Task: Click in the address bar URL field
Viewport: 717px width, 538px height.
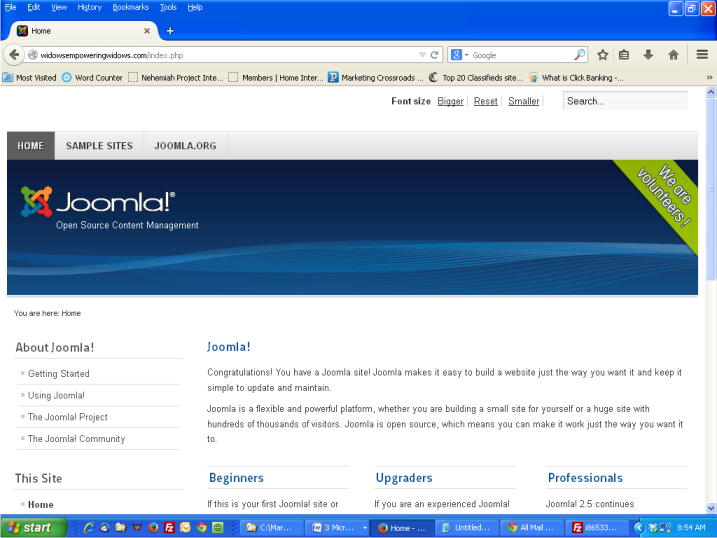Action: pos(229,55)
